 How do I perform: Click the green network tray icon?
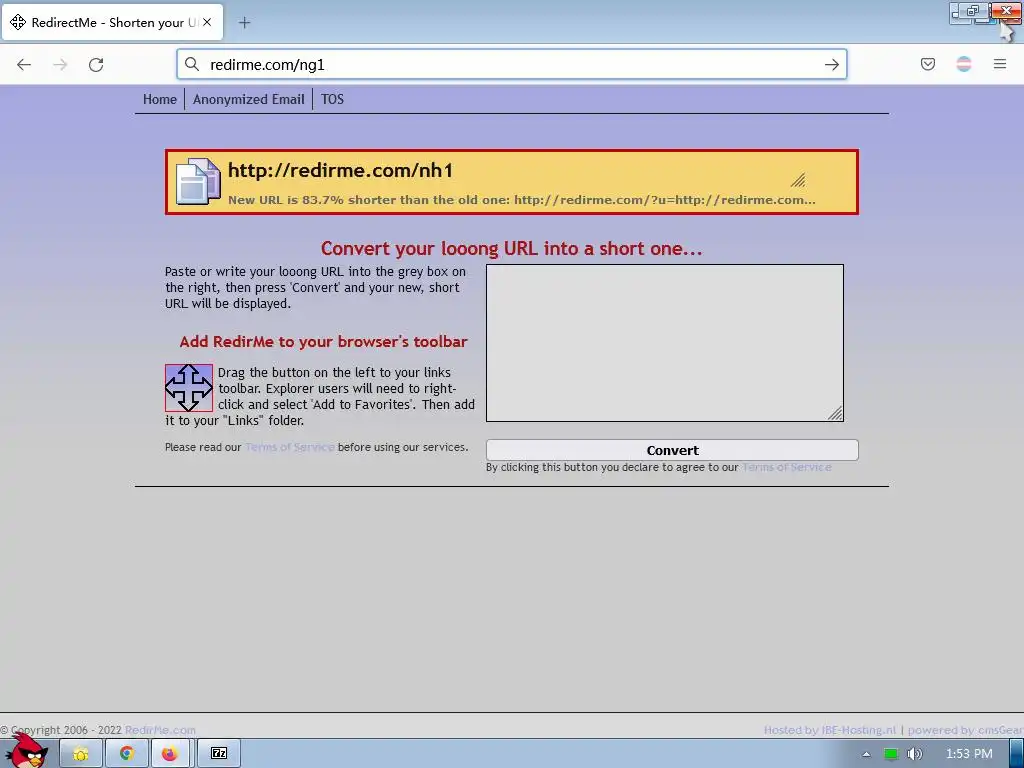(891, 754)
